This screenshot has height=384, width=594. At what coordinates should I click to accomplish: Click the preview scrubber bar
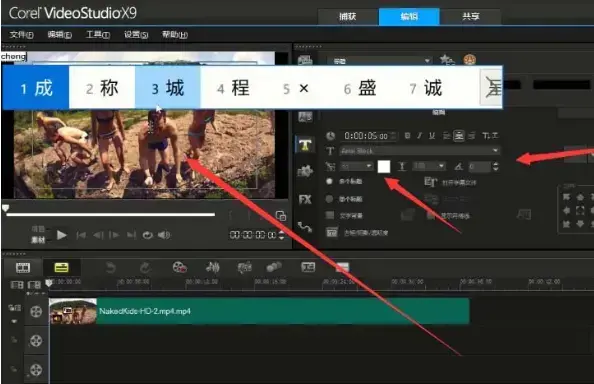[x=111, y=214]
